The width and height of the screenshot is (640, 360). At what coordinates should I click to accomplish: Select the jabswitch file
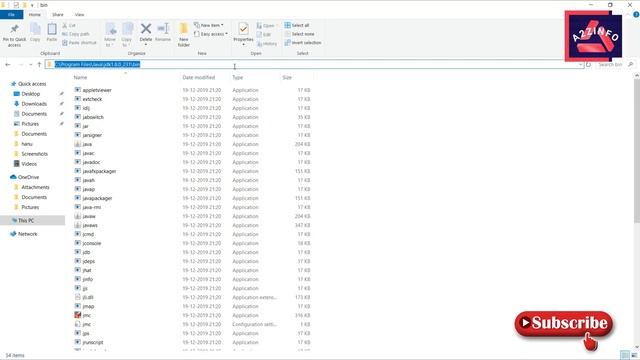tap(93, 117)
